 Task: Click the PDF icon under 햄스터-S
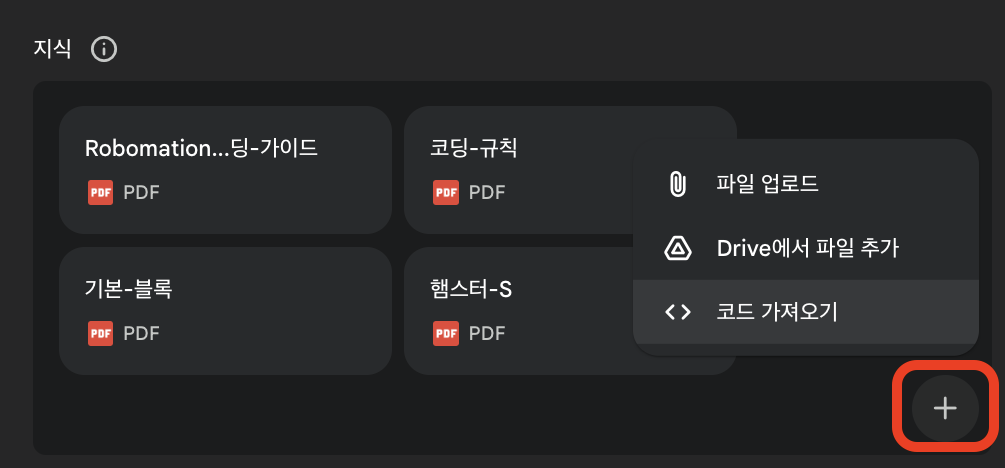445,332
